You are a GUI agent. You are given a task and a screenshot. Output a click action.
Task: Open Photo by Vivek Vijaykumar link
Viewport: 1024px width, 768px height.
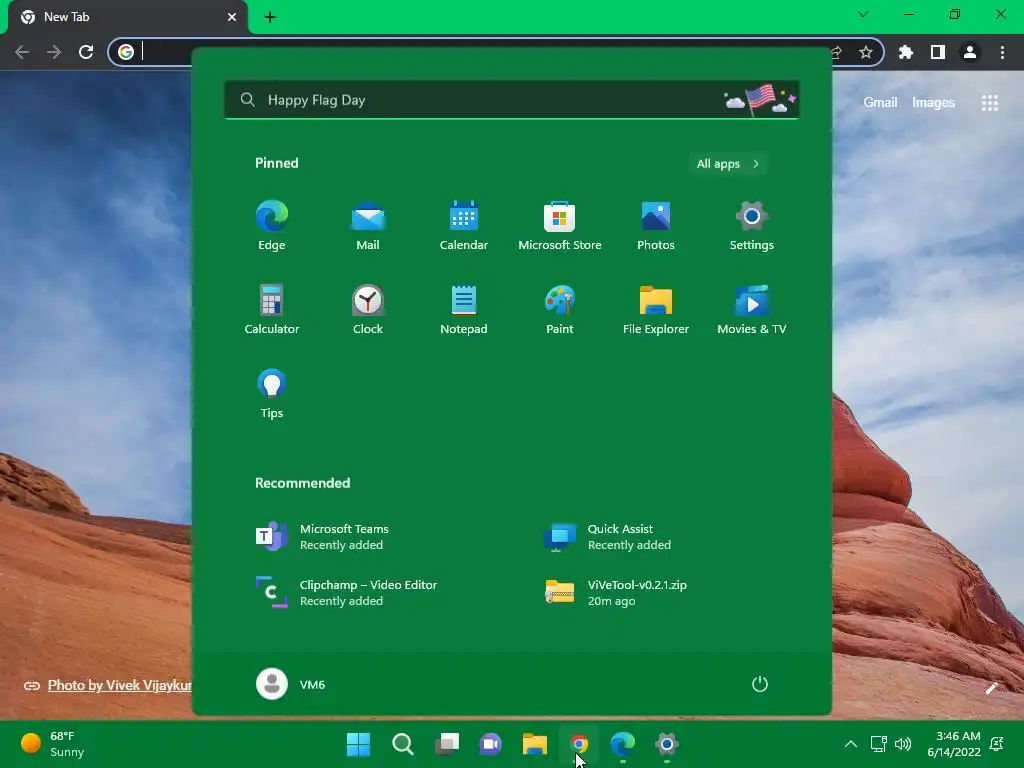(x=120, y=685)
